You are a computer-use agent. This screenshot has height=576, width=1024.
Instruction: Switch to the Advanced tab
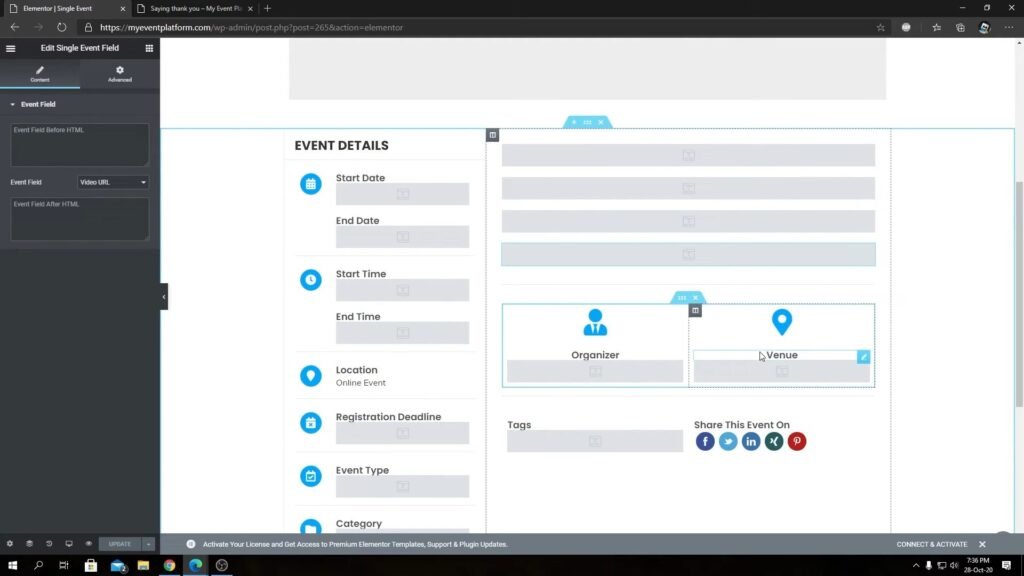(x=120, y=74)
